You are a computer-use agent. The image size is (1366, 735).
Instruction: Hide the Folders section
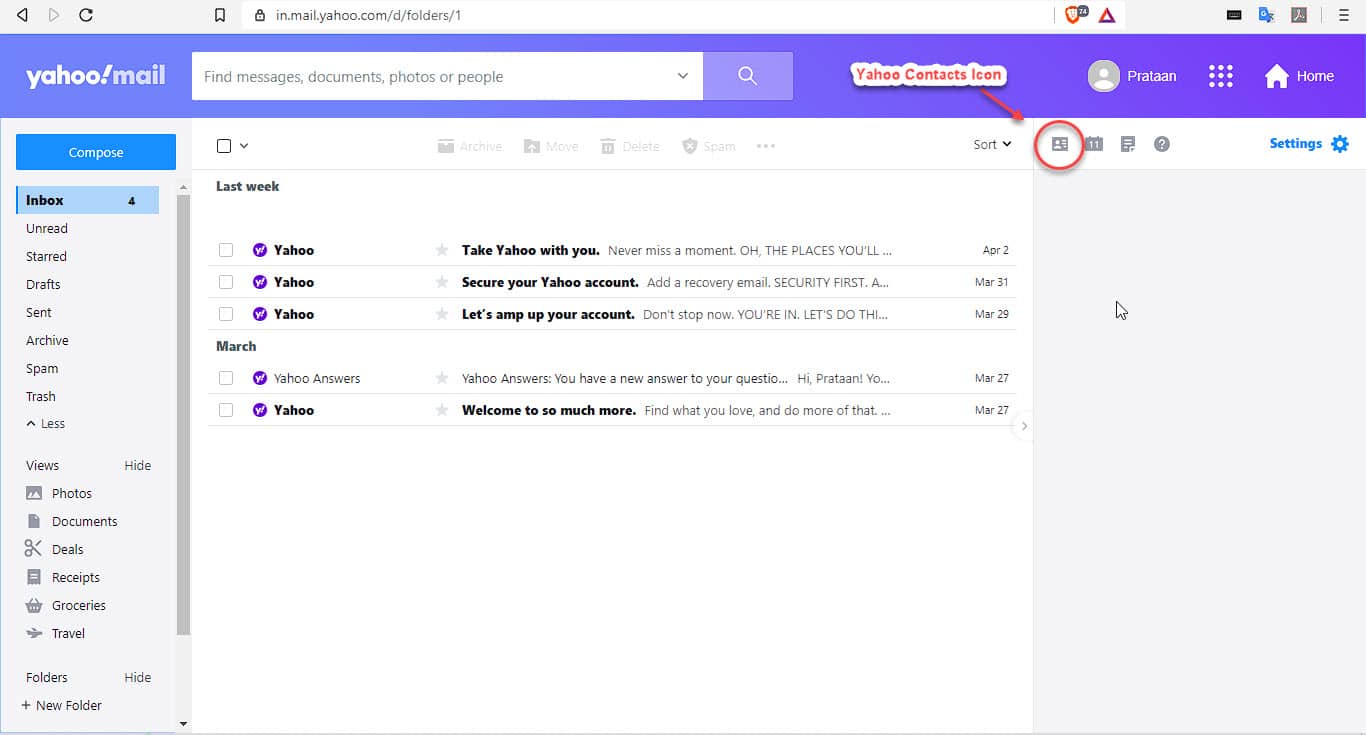coord(138,678)
